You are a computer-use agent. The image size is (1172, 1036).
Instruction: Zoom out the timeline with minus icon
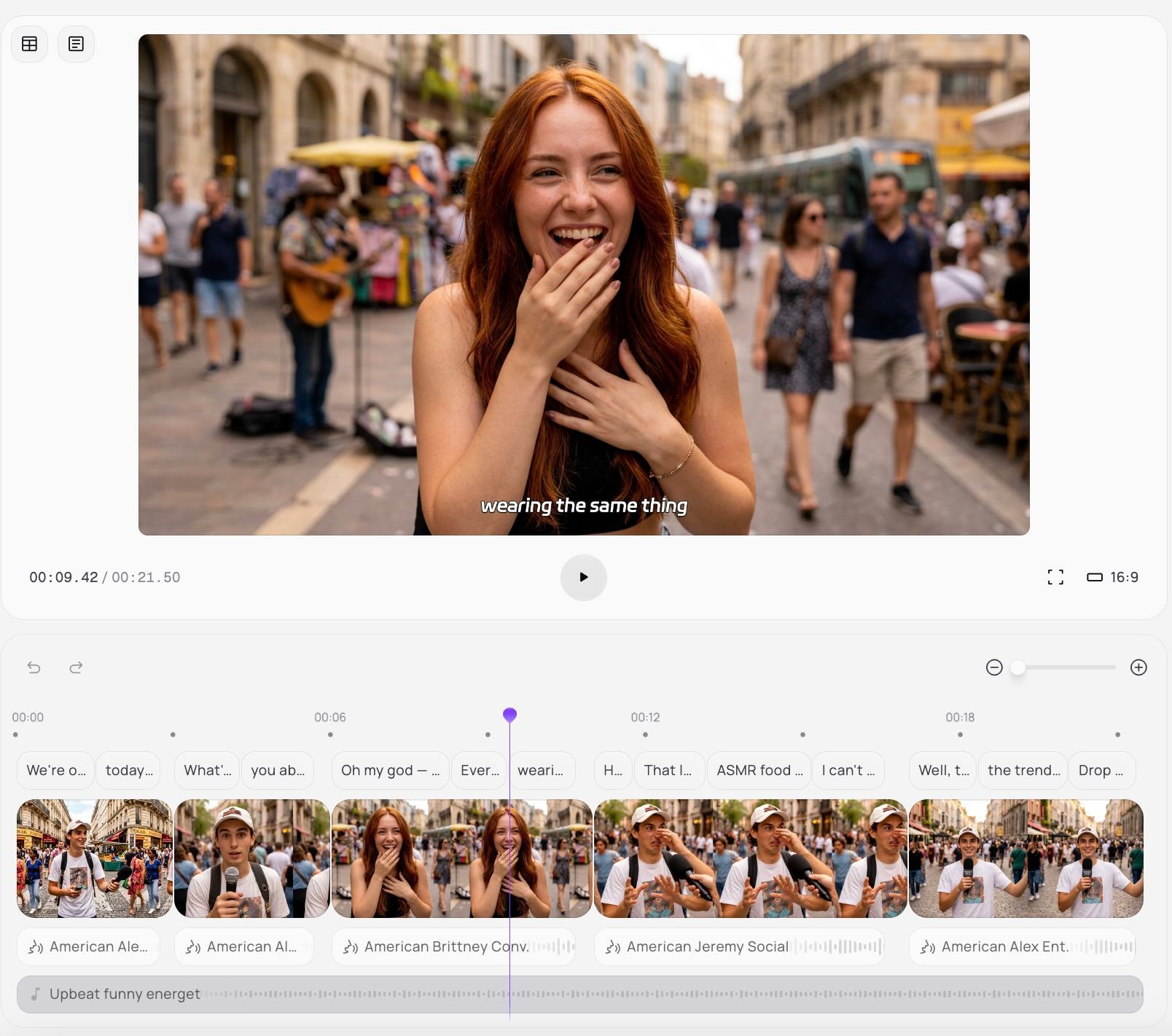click(x=994, y=667)
